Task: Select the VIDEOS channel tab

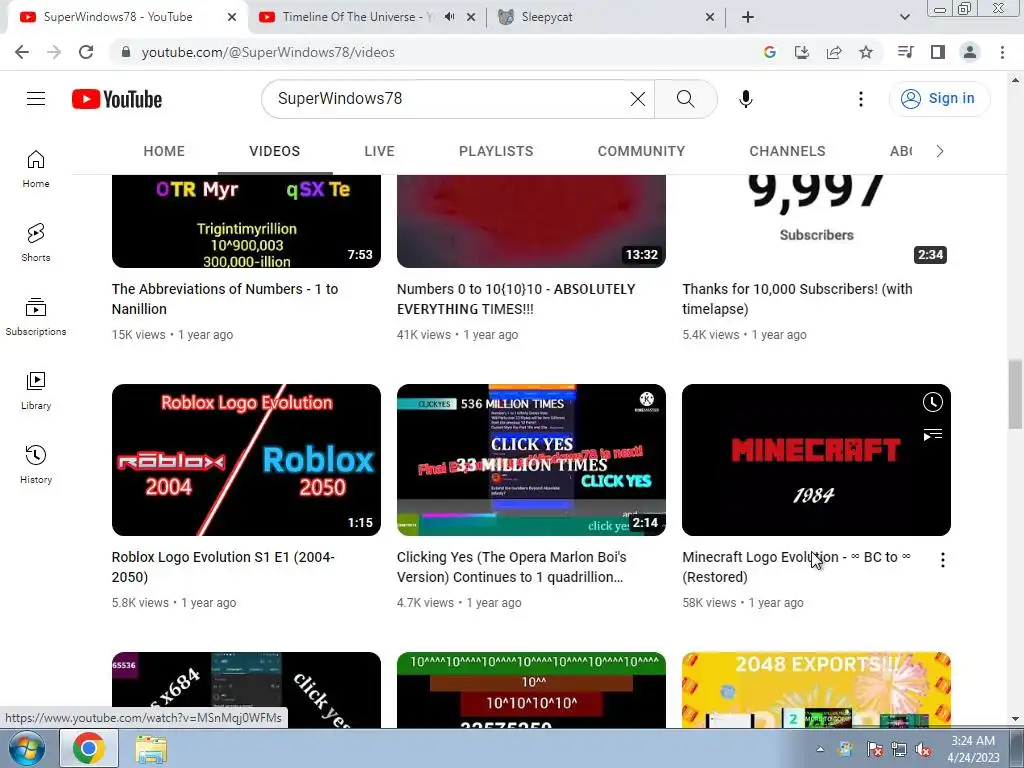Action: point(274,151)
